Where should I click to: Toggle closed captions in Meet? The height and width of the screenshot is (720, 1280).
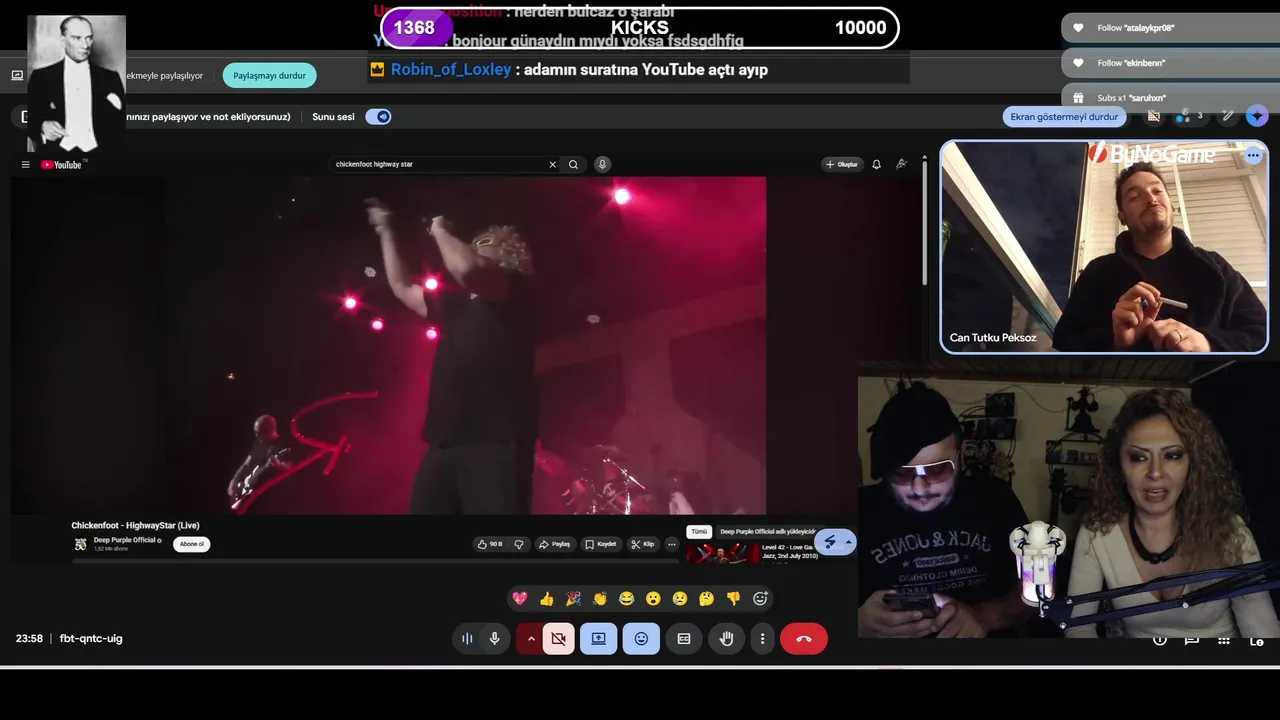684,638
